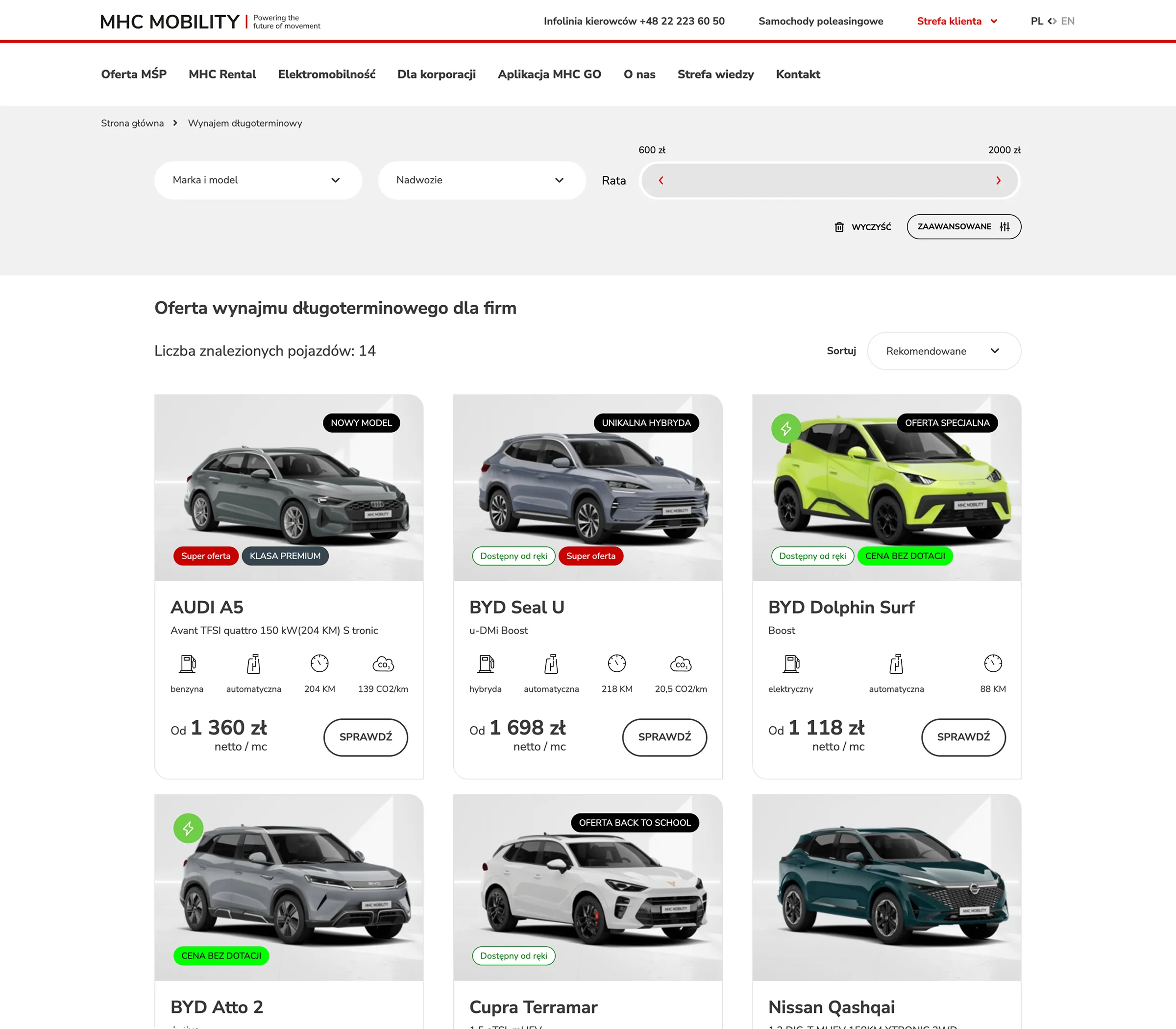The height and width of the screenshot is (1029, 1176).
Task: Click the BYD Atto 2 car image
Action: tap(289, 887)
